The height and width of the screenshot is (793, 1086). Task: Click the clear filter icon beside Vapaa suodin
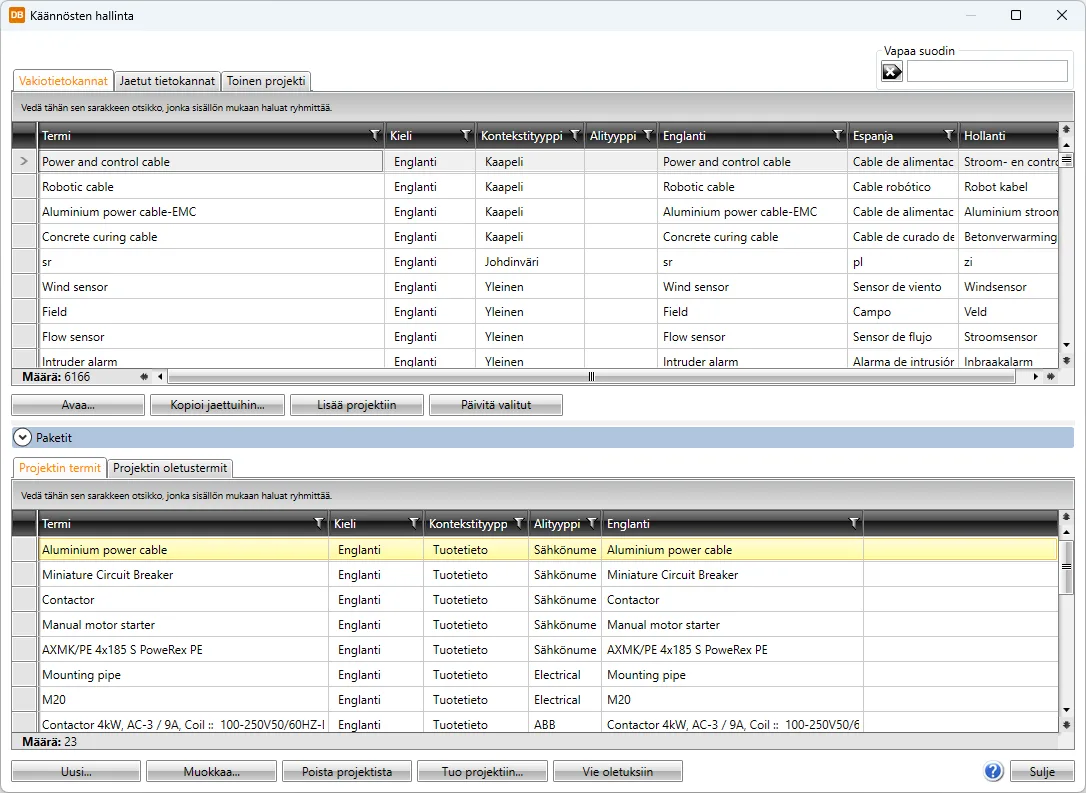click(x=891, y=71)
